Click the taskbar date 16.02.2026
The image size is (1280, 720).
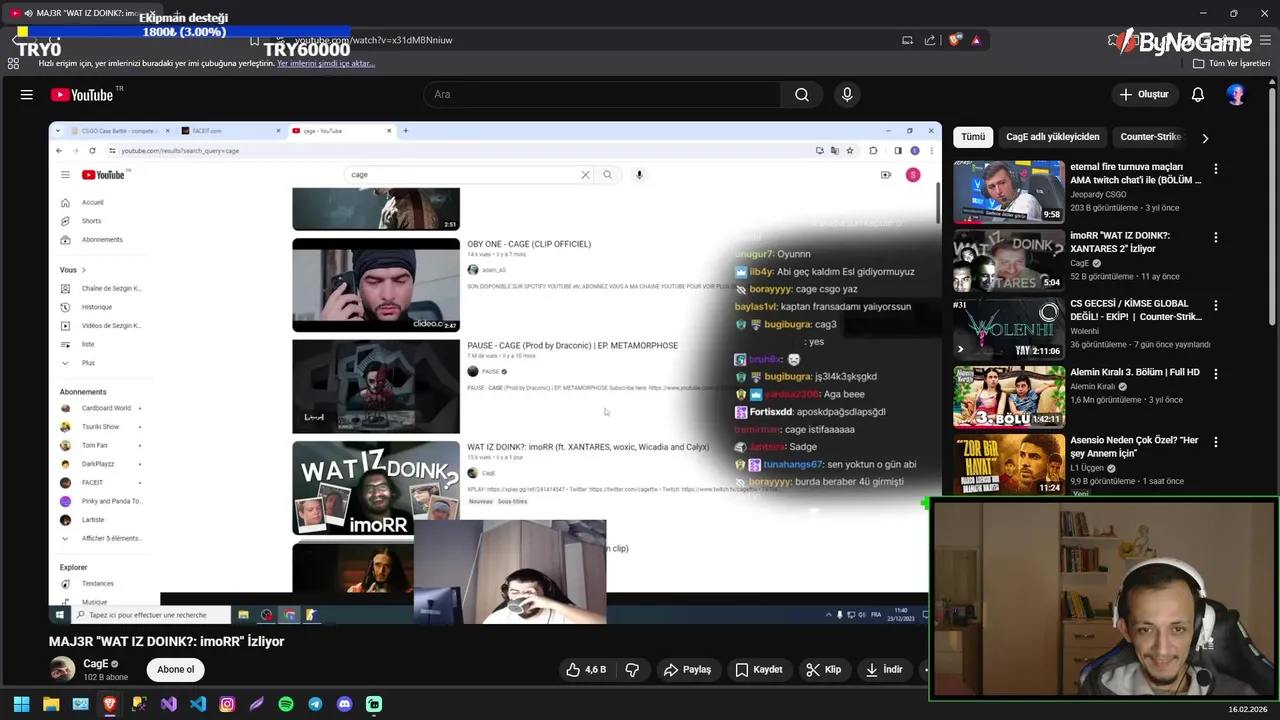tap(1250, 710)
